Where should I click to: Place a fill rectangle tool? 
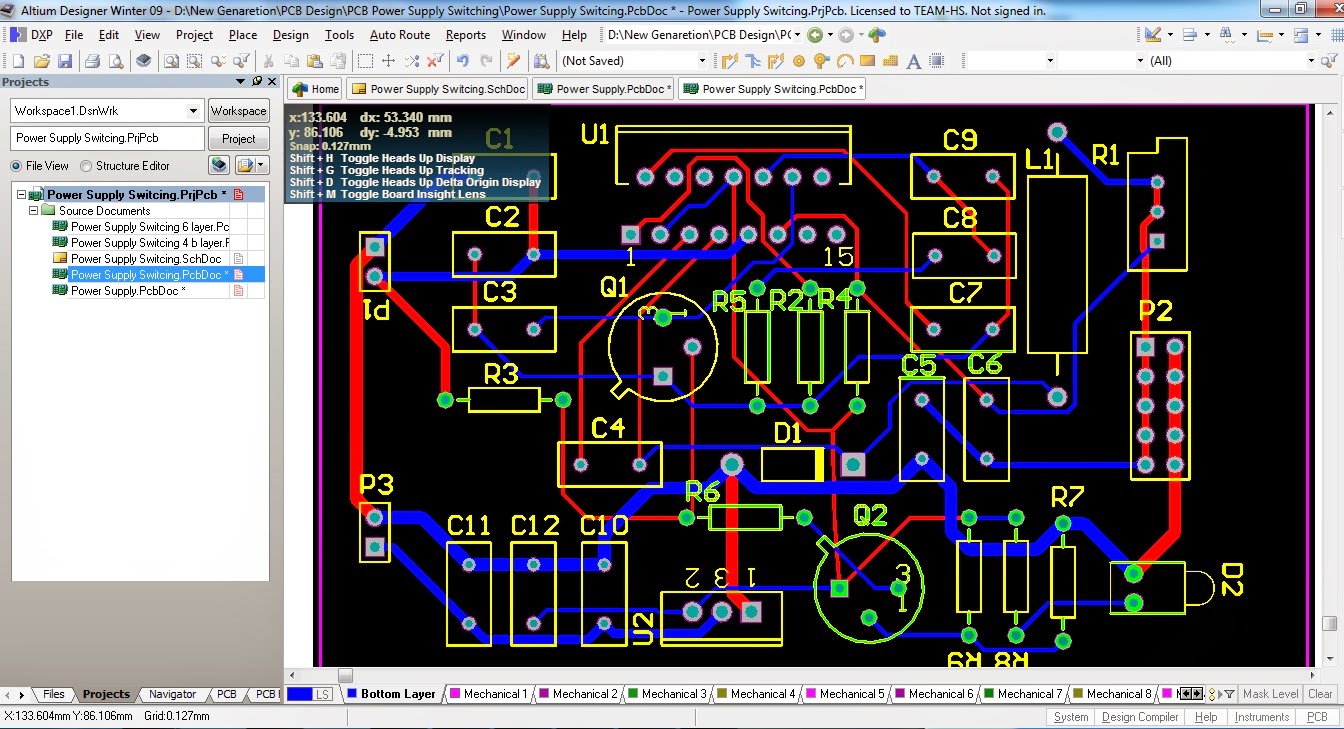coord(868,61)
